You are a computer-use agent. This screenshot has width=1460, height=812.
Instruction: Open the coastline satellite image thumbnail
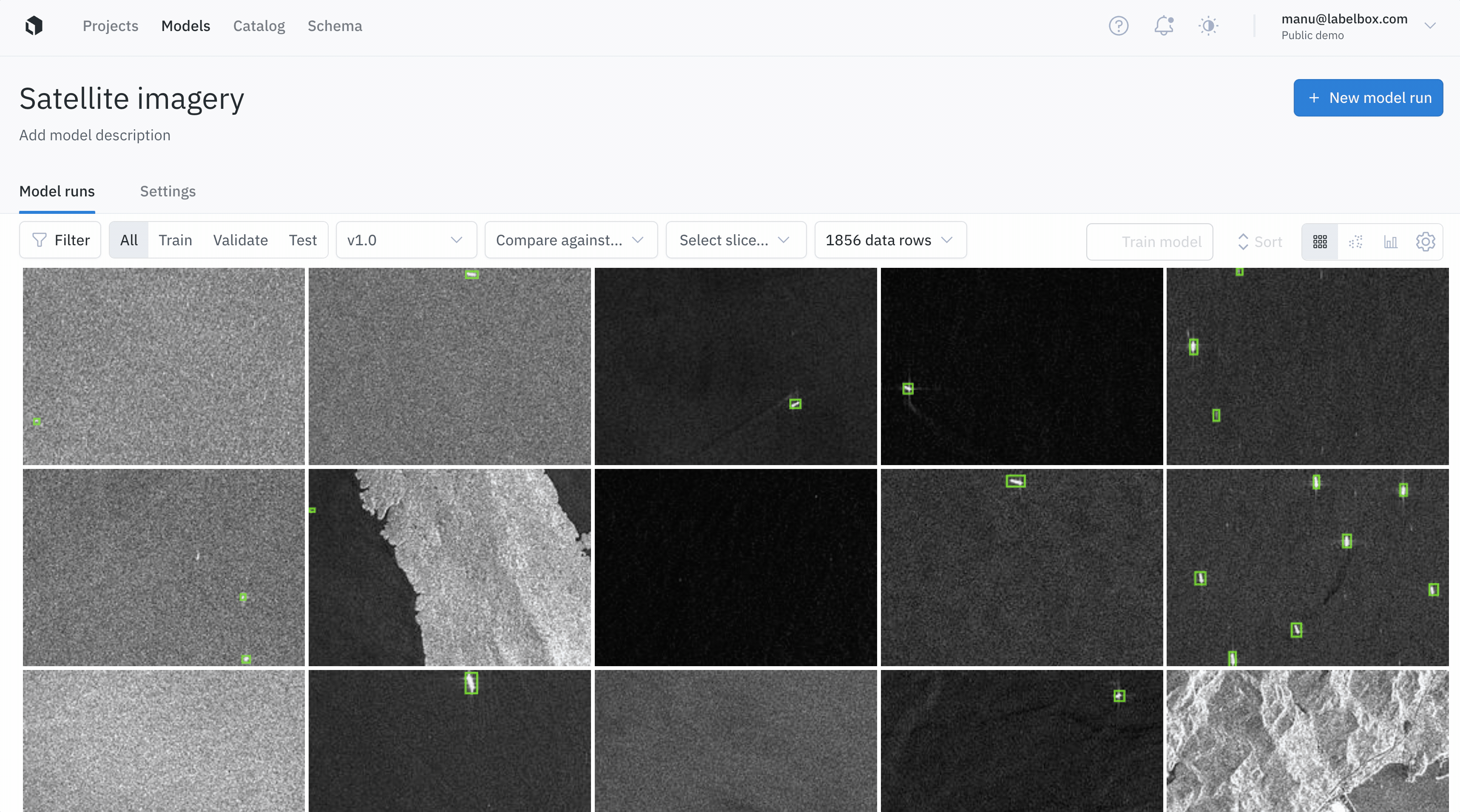coord(449,567)
